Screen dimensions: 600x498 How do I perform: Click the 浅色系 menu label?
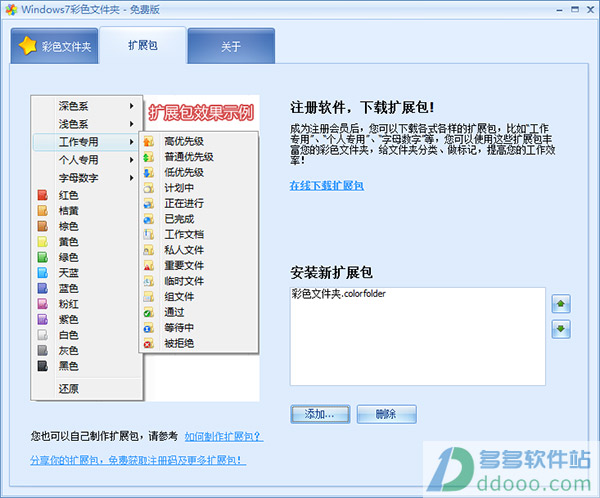[x=73, y=124]
